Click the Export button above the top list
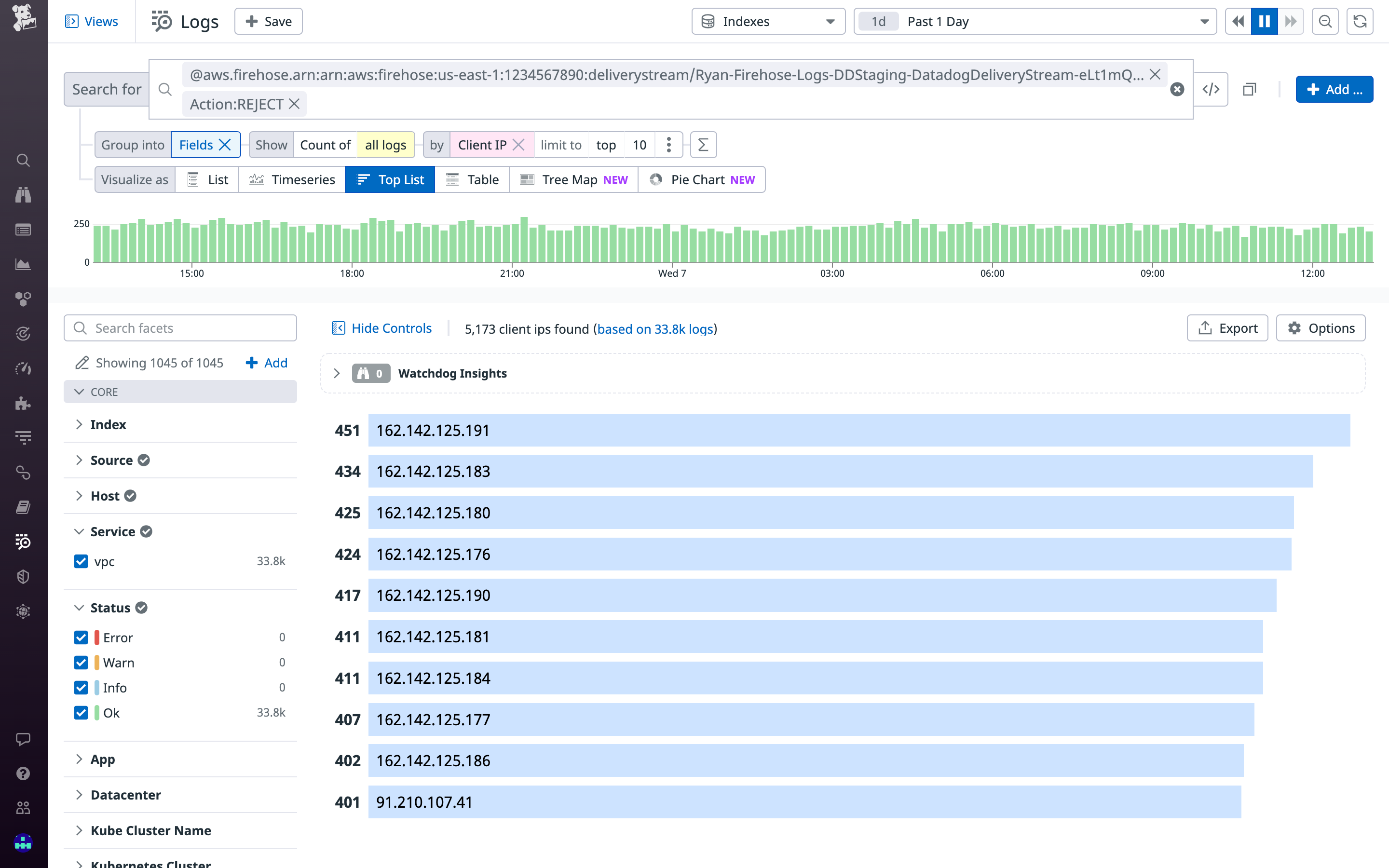Viewport: 1389px width, 868px height. [1227, 328]
